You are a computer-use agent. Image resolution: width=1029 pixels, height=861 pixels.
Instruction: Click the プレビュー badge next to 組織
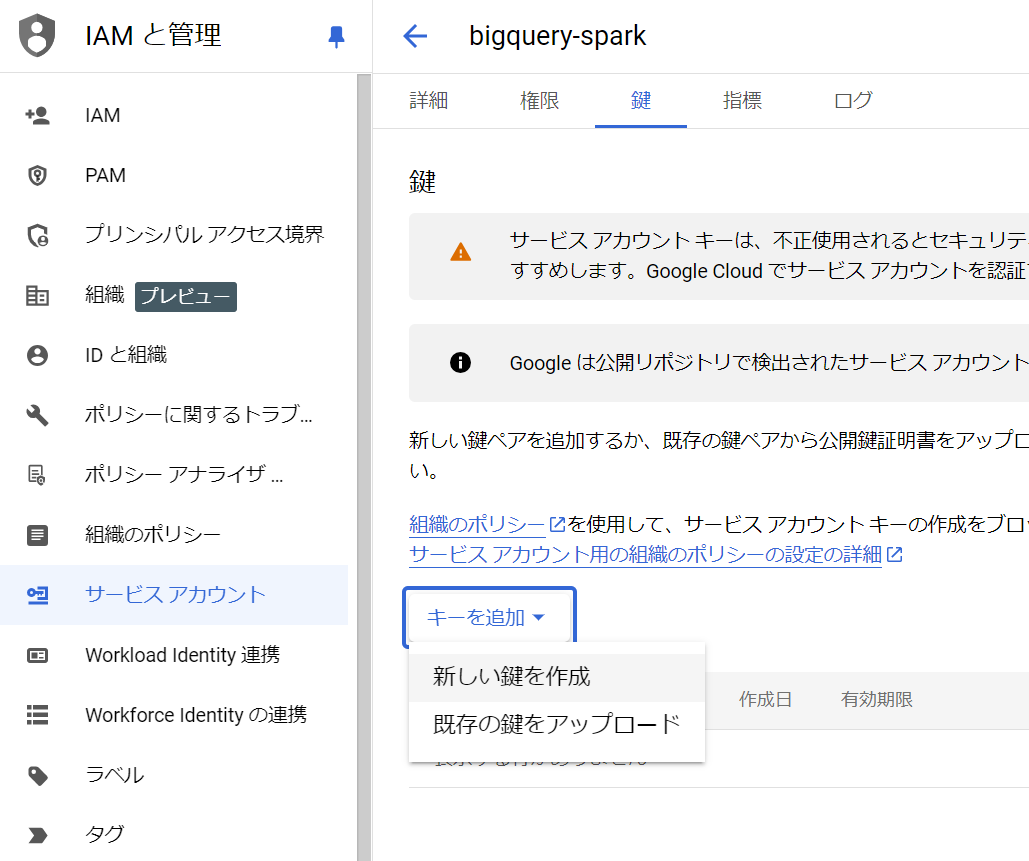pyautogui.click(x=186, y=296)
